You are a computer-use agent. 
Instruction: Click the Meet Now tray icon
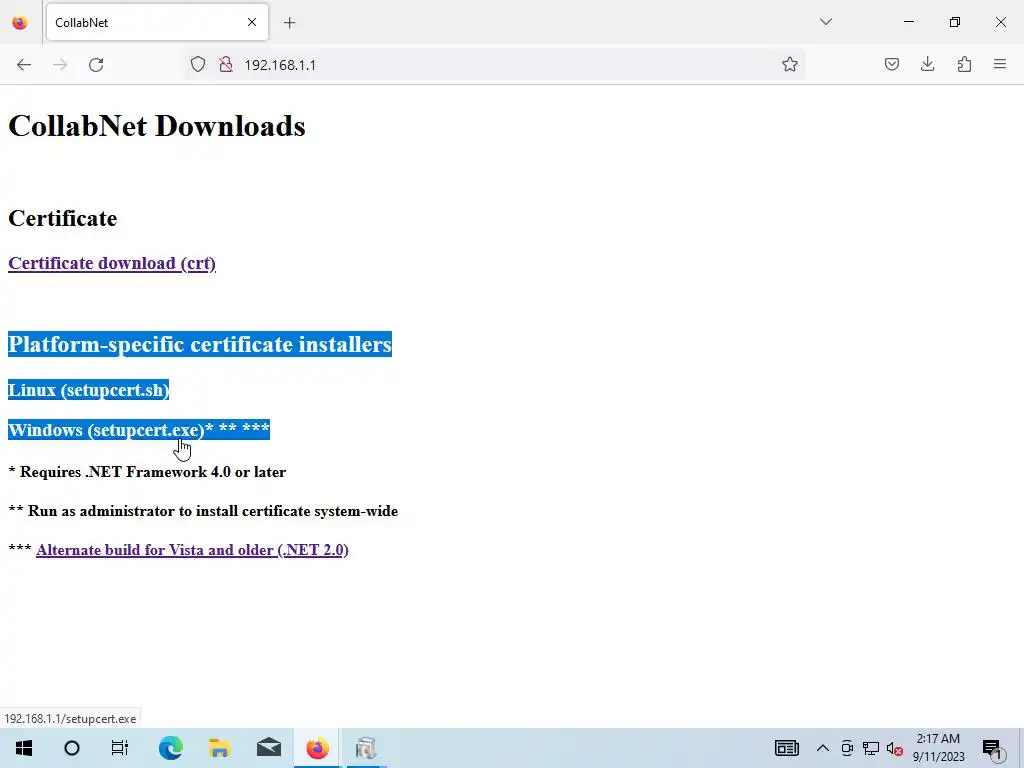coord(847,748)
